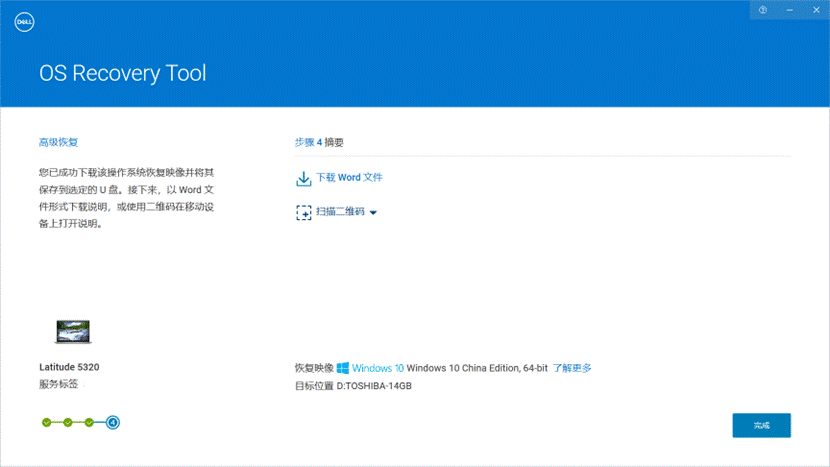Click the Windows 10 China Edition, 64-bit text
Screen dimensions: 830x467
point(477,368)
